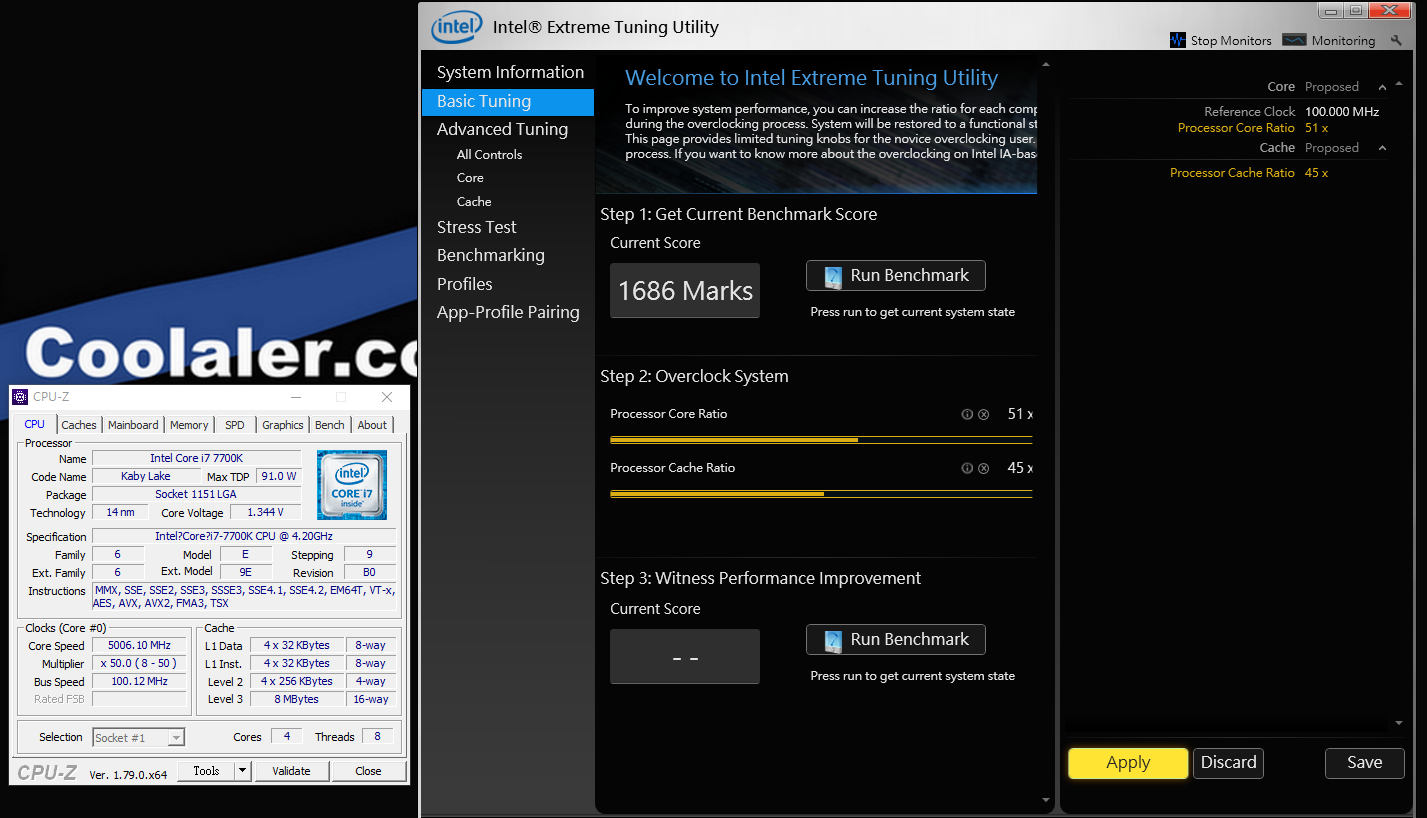Viewport: 1427px width, 818px height.
Task: Click info icon beside Processor Core Ratio
Action: (967, 414)
